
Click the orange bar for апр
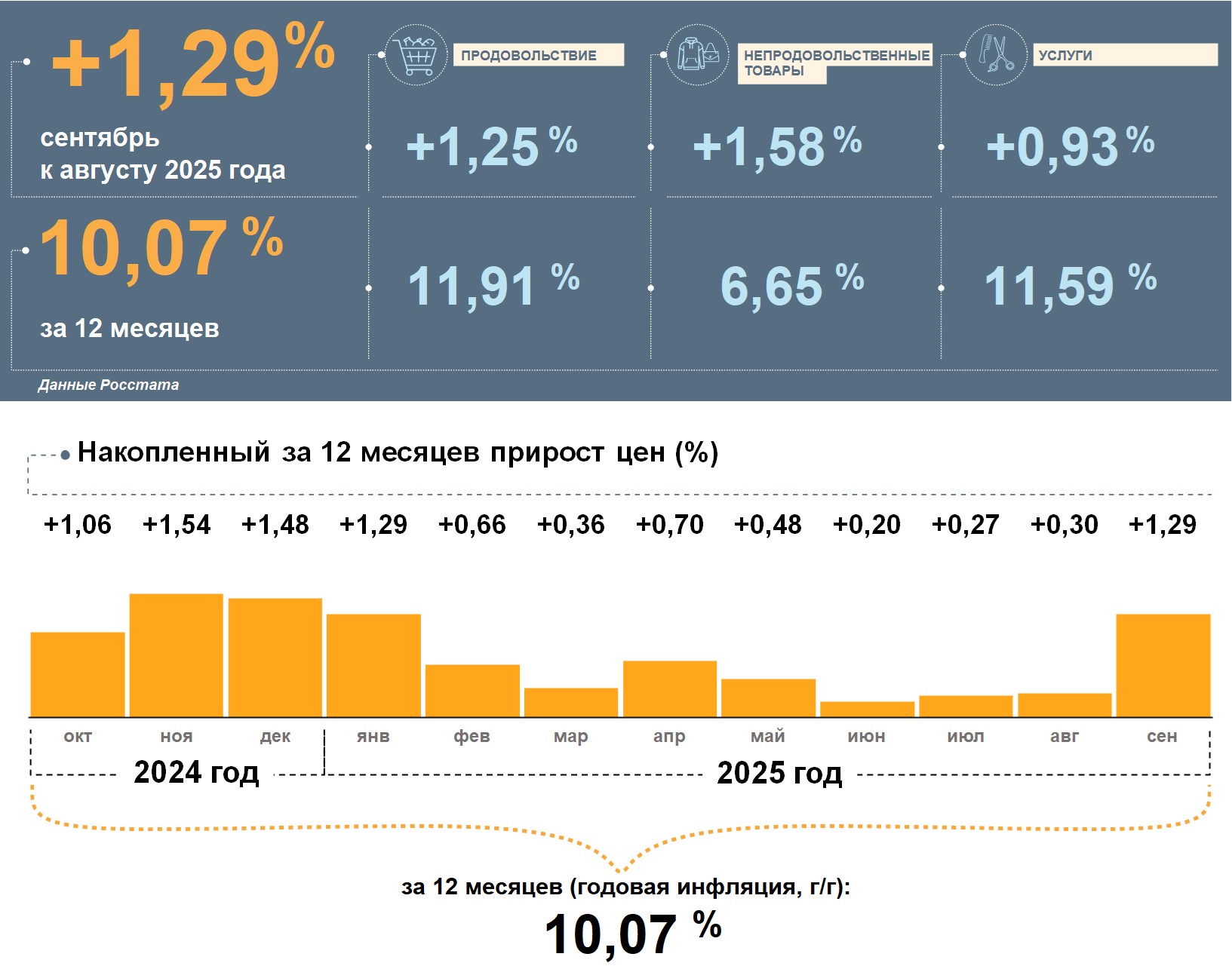[x=669, y=688]
